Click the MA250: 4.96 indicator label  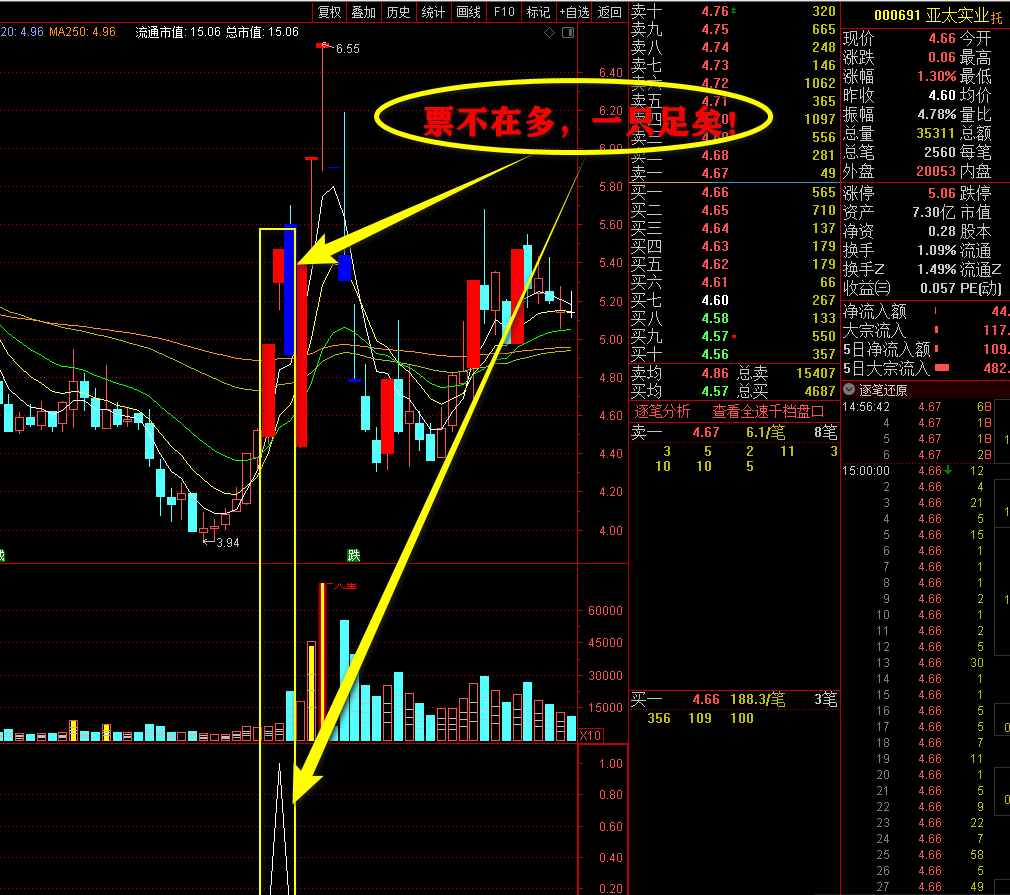[82, 32]
